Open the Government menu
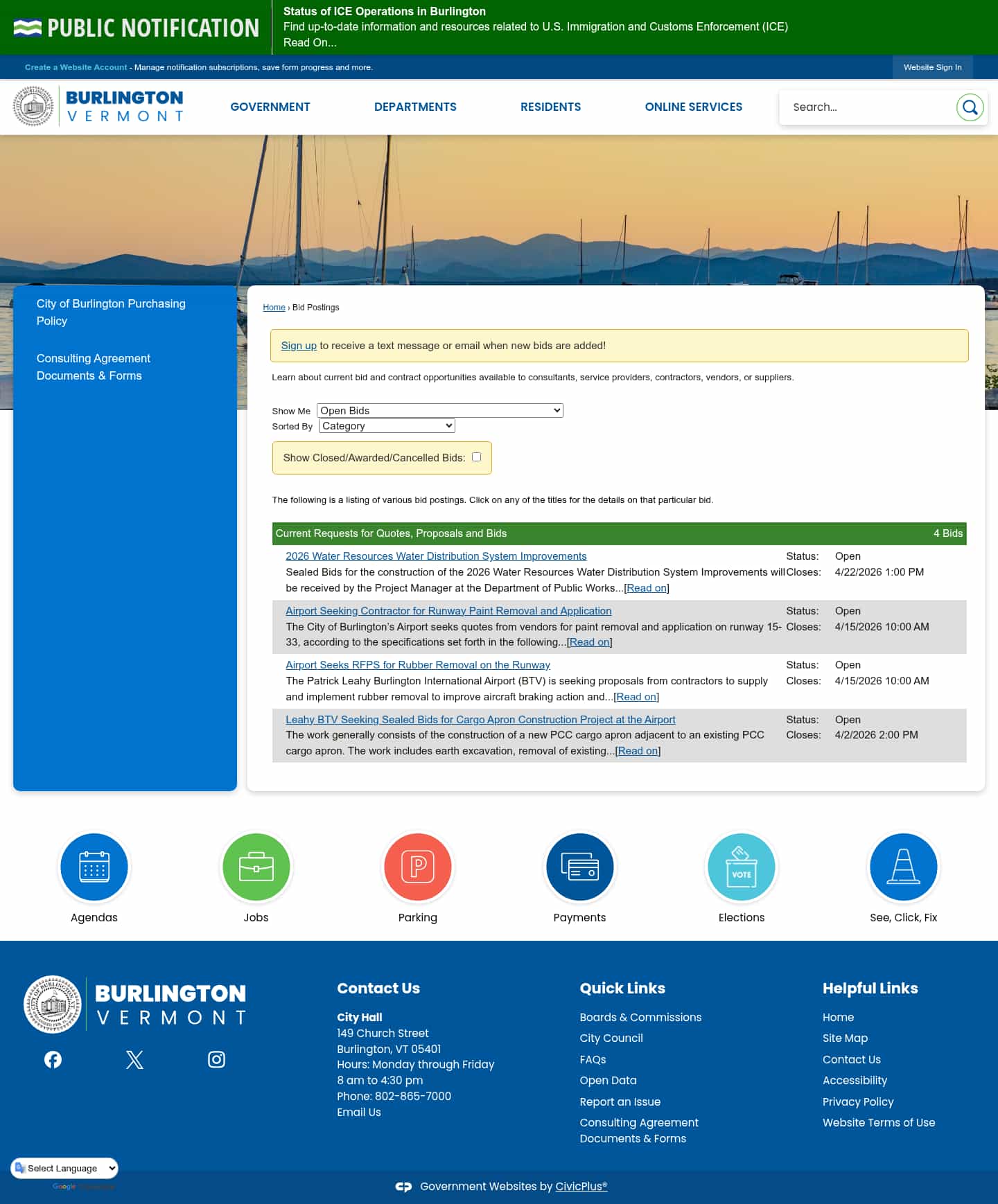The height and width of the screenshot is (1204, 998). tap(270, 107)
